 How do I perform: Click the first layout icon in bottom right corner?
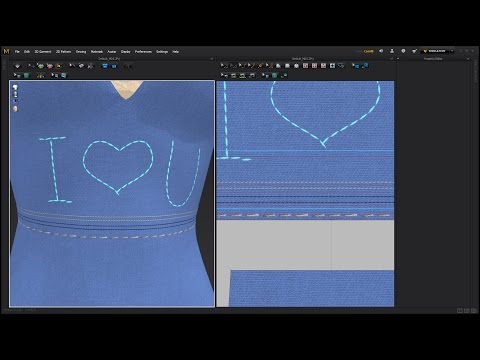coord(460,311)
